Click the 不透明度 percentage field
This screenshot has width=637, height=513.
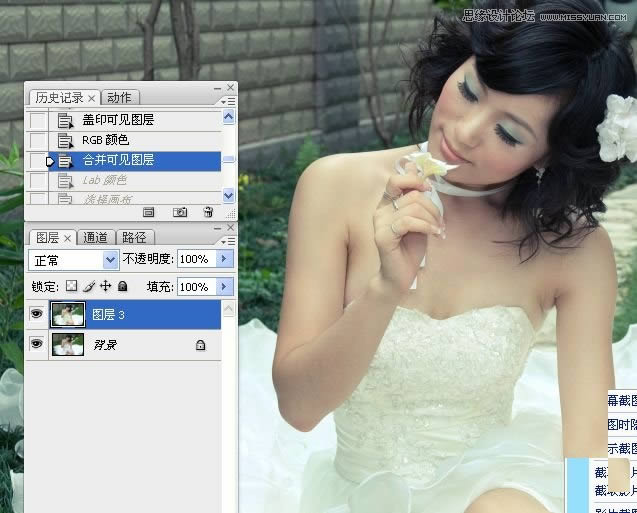[195, 260]
